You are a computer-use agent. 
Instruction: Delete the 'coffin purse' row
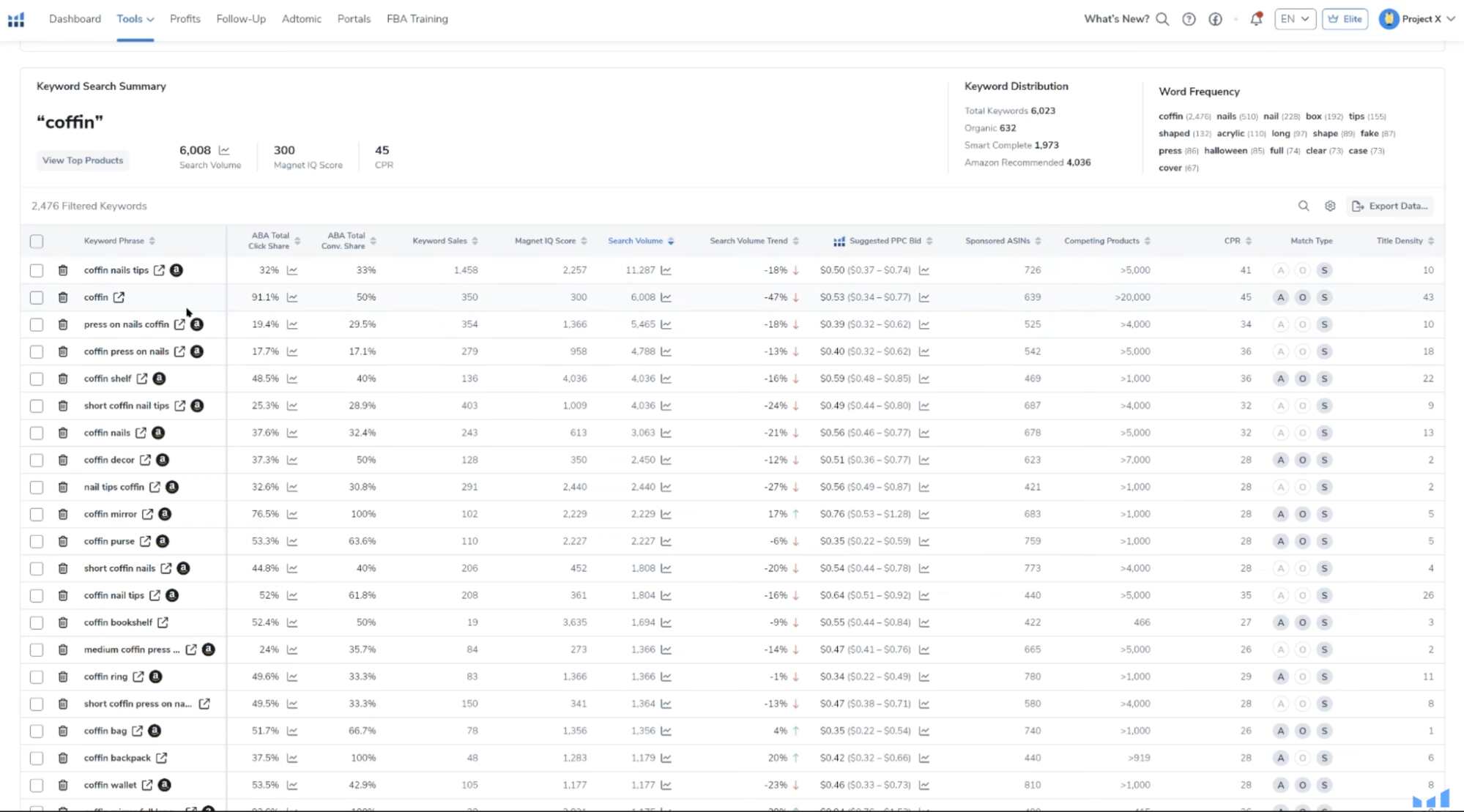coord(63,541)
